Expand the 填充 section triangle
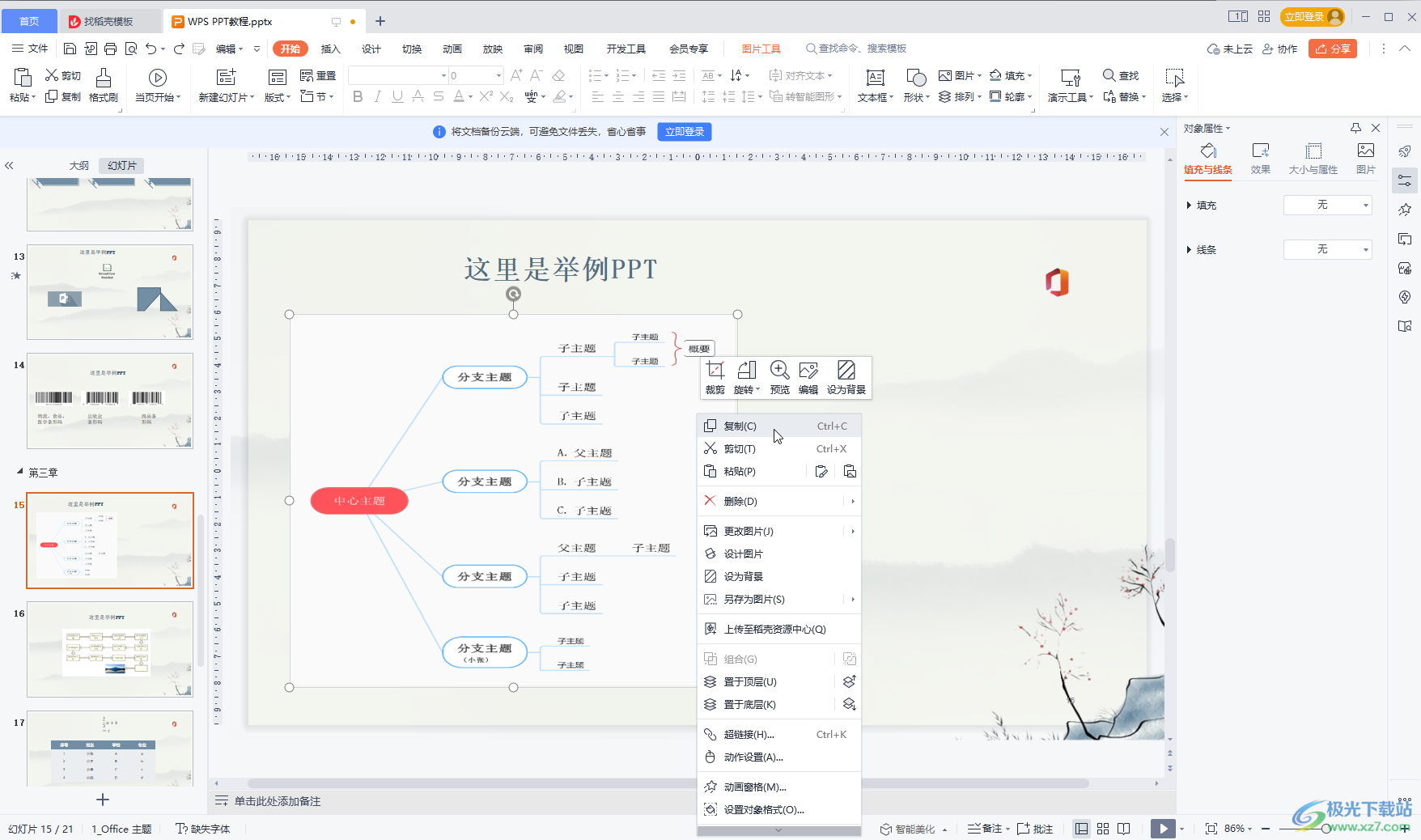Image resolution: width=1421 pixels, height=840 pixels. coord(1189,206)
